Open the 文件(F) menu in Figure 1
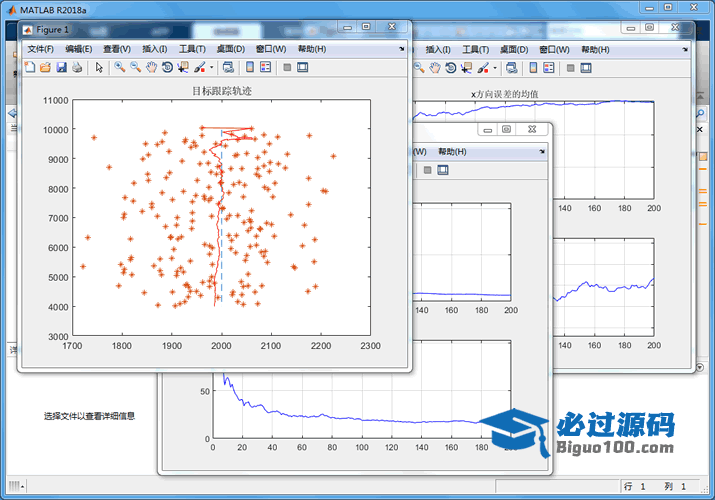 (x=41, y=49)
